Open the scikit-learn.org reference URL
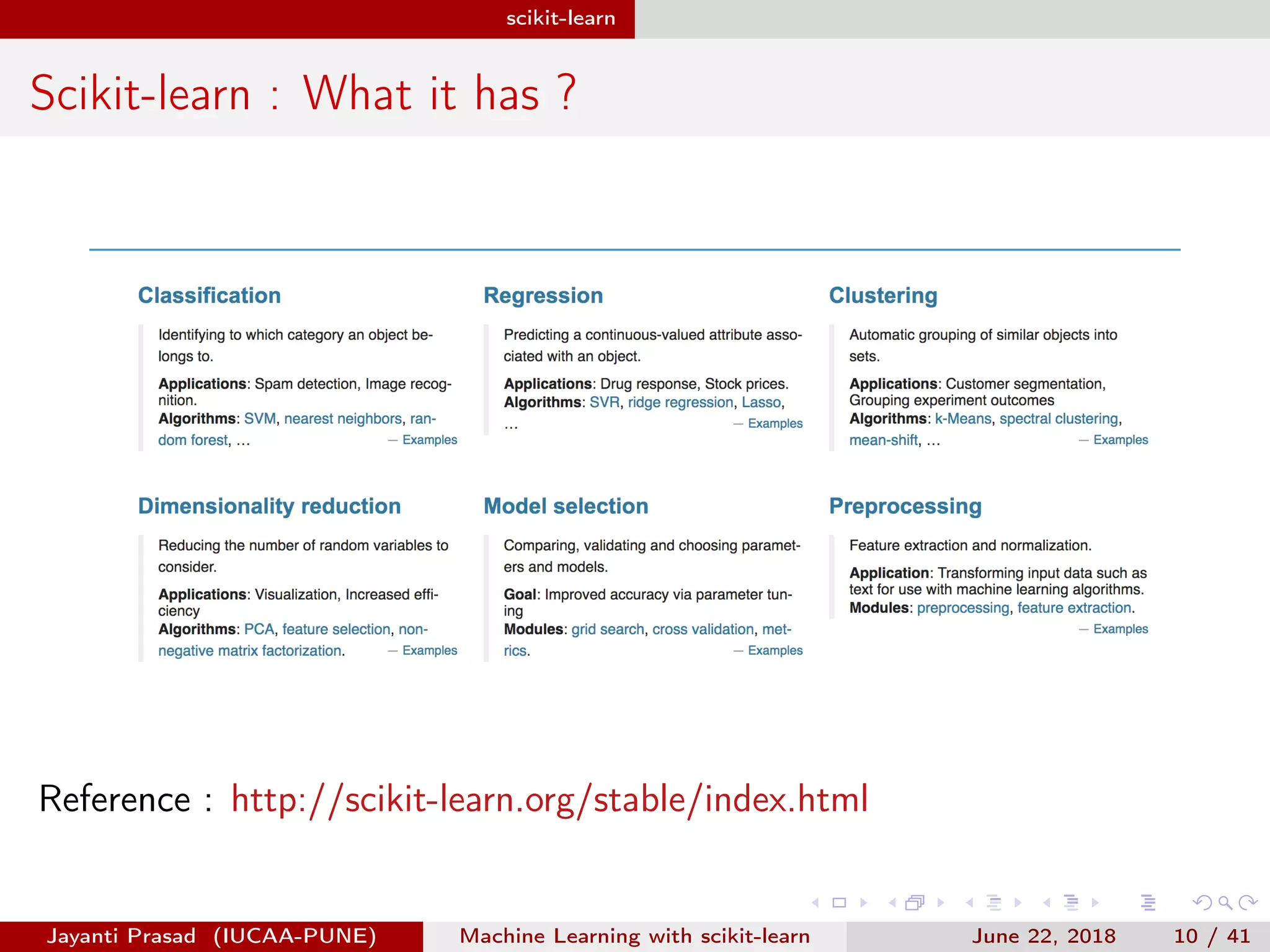Image resolution: width=1270 pixels, height=952 pixels. [549, 800]
